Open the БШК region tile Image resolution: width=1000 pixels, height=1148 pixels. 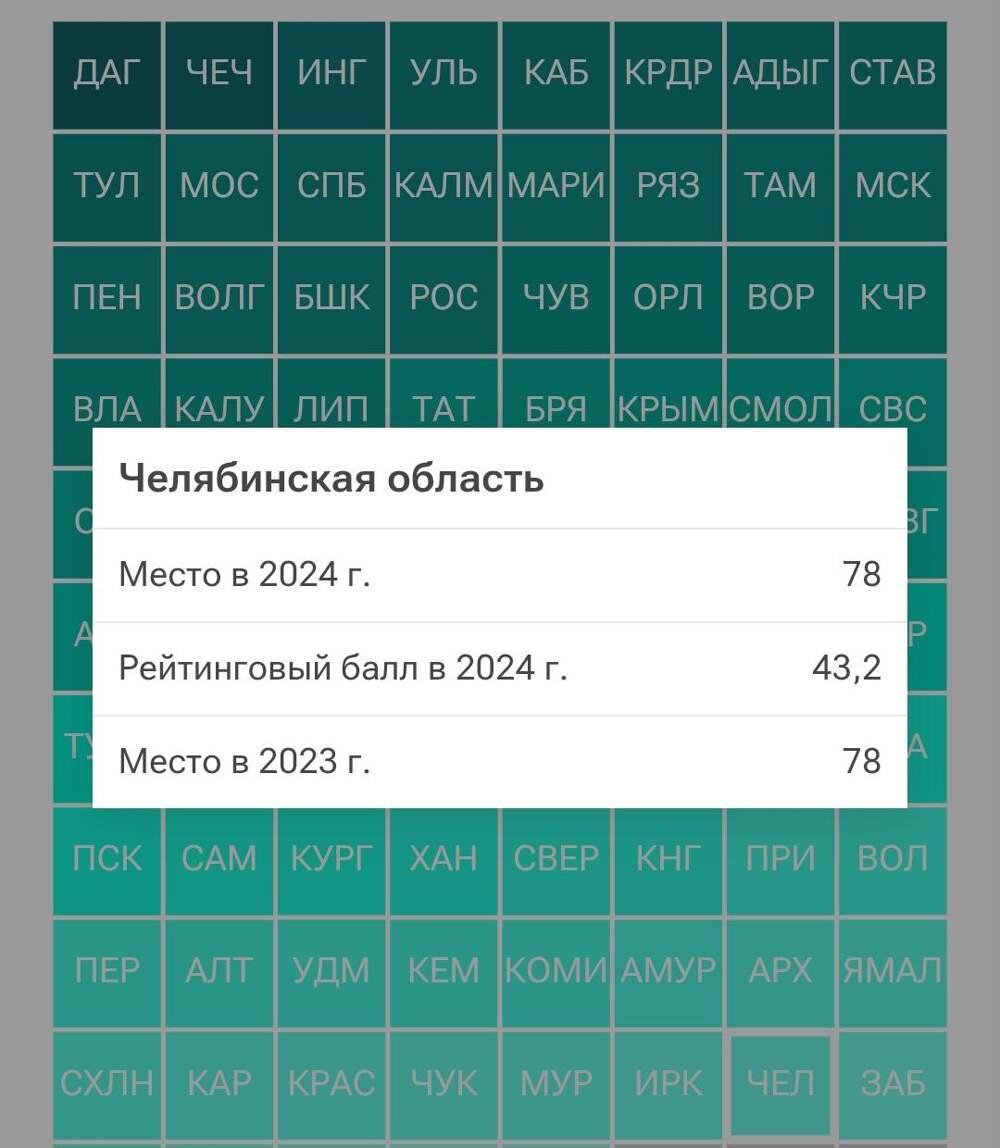[332, 298]
